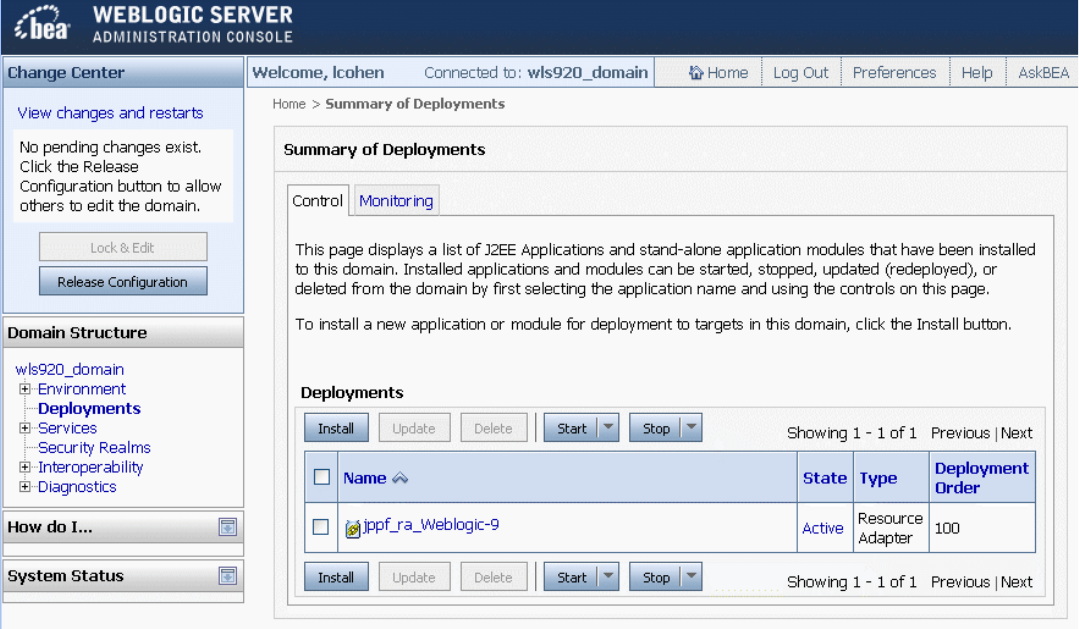Image resolution: width=1079 pixels, height=629 pixels.
Task: Click the bottom Next pagination link
Action: pos(1016,582)
